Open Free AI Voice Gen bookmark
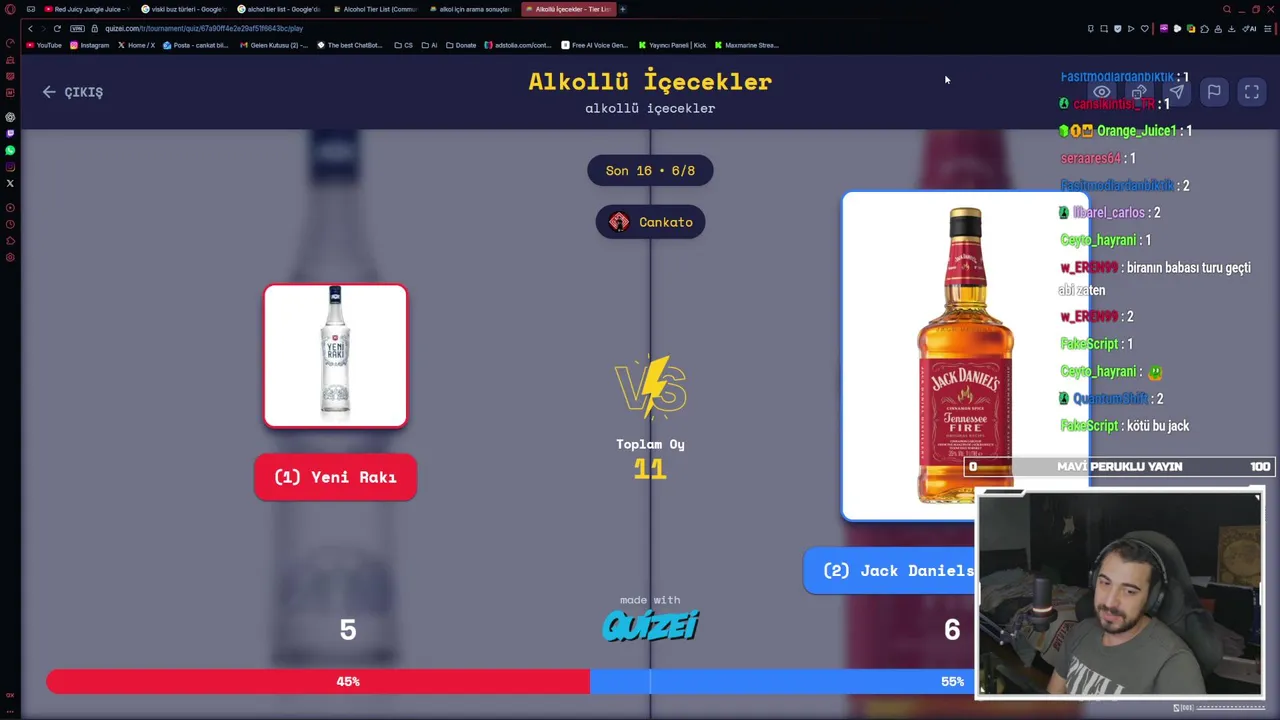Screen dimensions: 1280x720 tap(595, 45)
